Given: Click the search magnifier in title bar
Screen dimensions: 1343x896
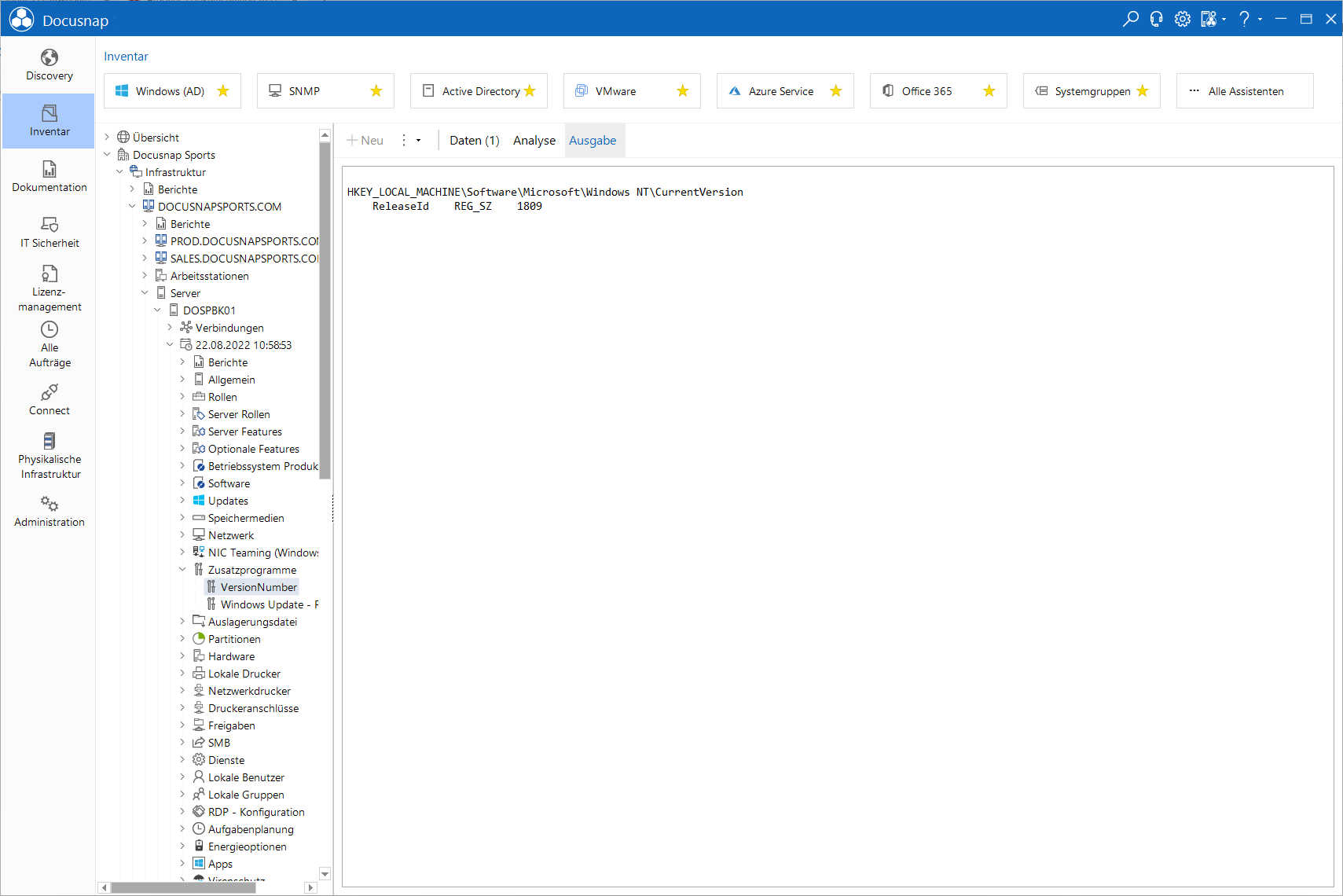Looking at the screenshot, I should pyautogui.click(x=1131, y=19).
